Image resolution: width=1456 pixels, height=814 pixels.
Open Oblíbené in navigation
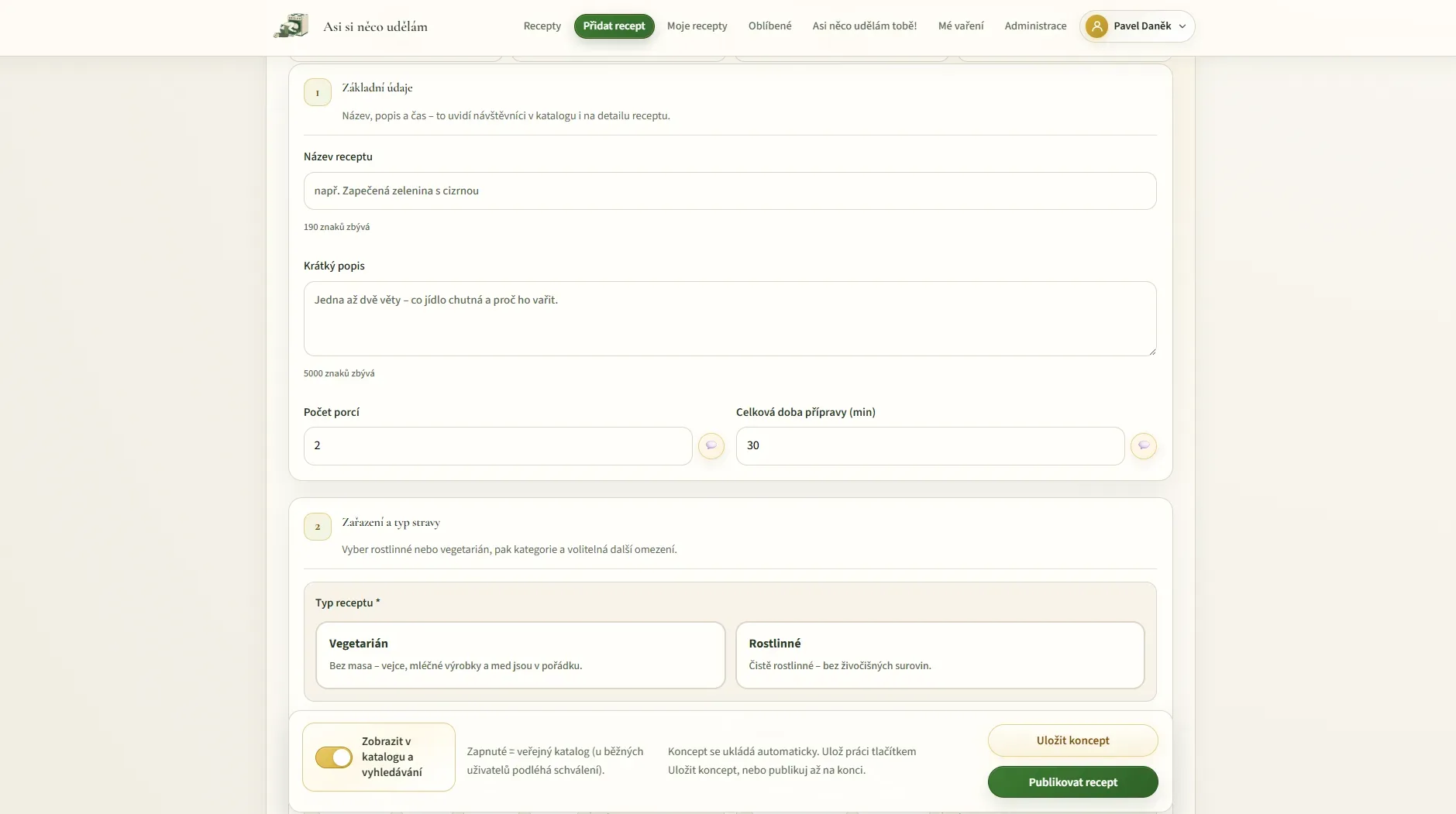[770, 26]
